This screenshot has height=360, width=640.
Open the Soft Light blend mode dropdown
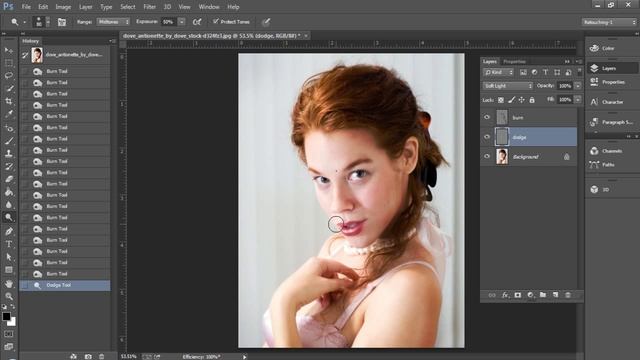508,86
